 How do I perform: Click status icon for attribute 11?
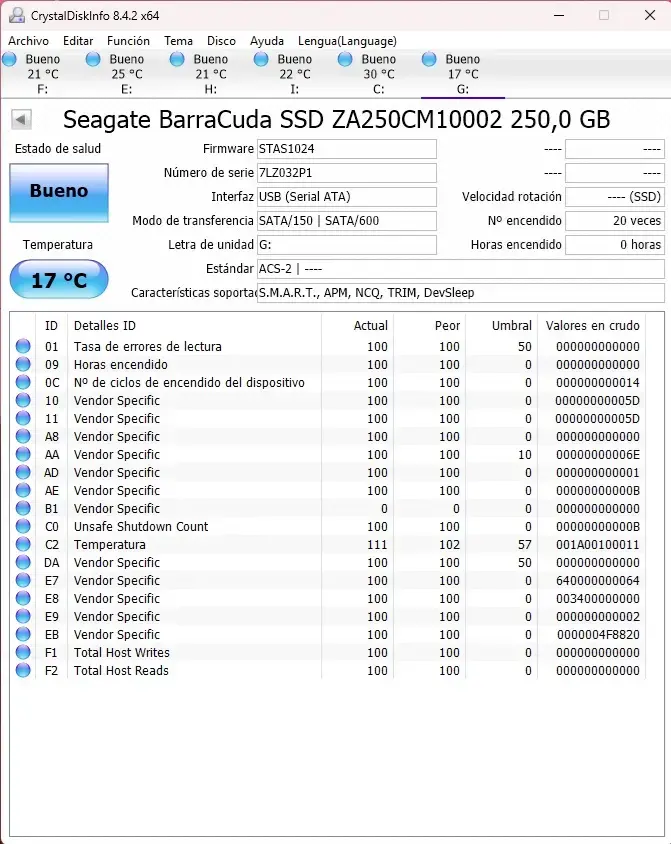coord(23,418)
